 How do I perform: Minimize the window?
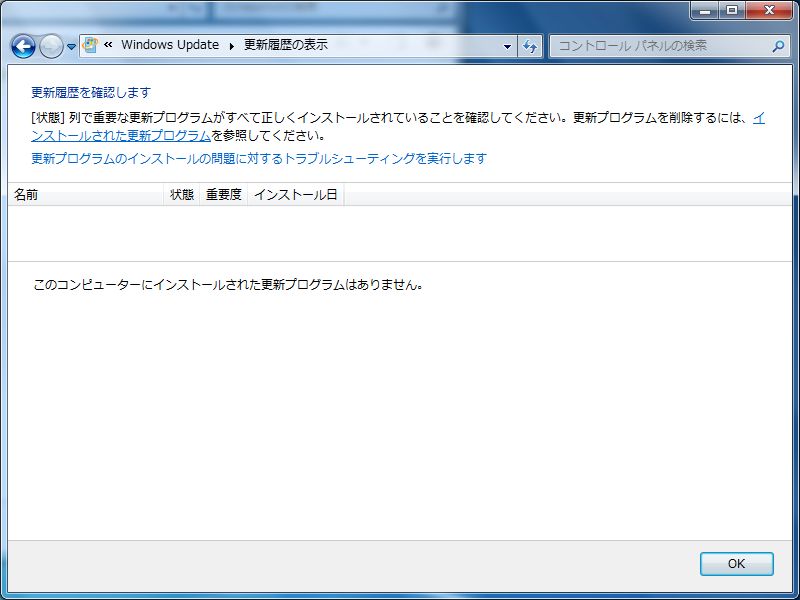pyautogui.click(x=705, y=10)
